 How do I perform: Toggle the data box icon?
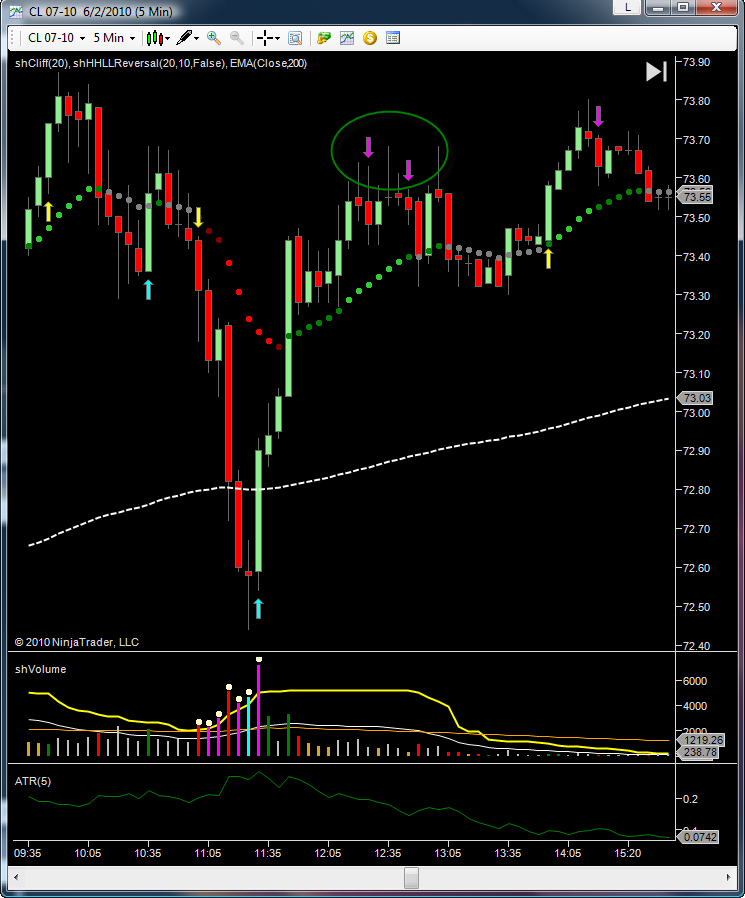[x=295, y=38]
